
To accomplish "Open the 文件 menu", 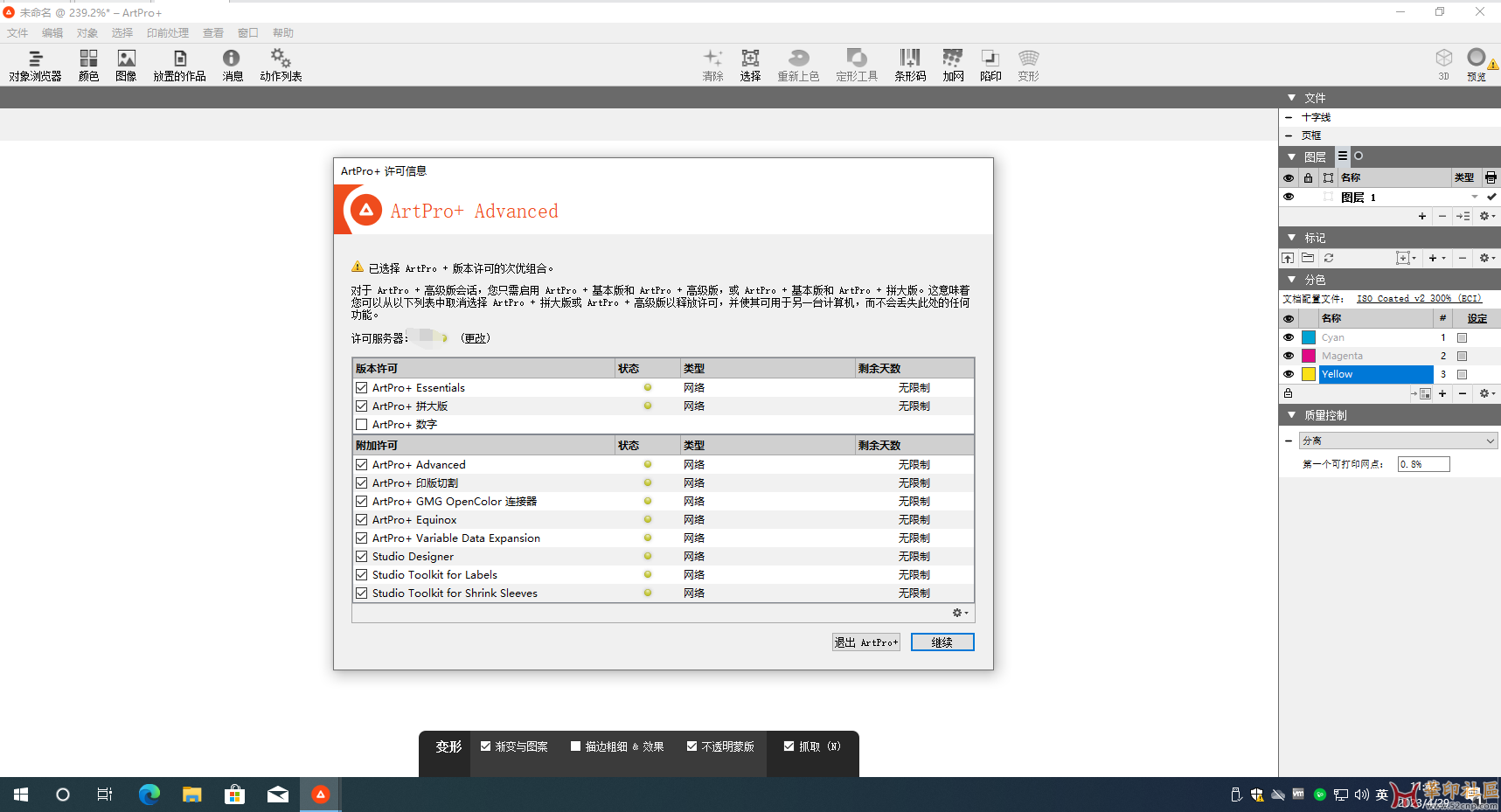I will click(17, 33).
